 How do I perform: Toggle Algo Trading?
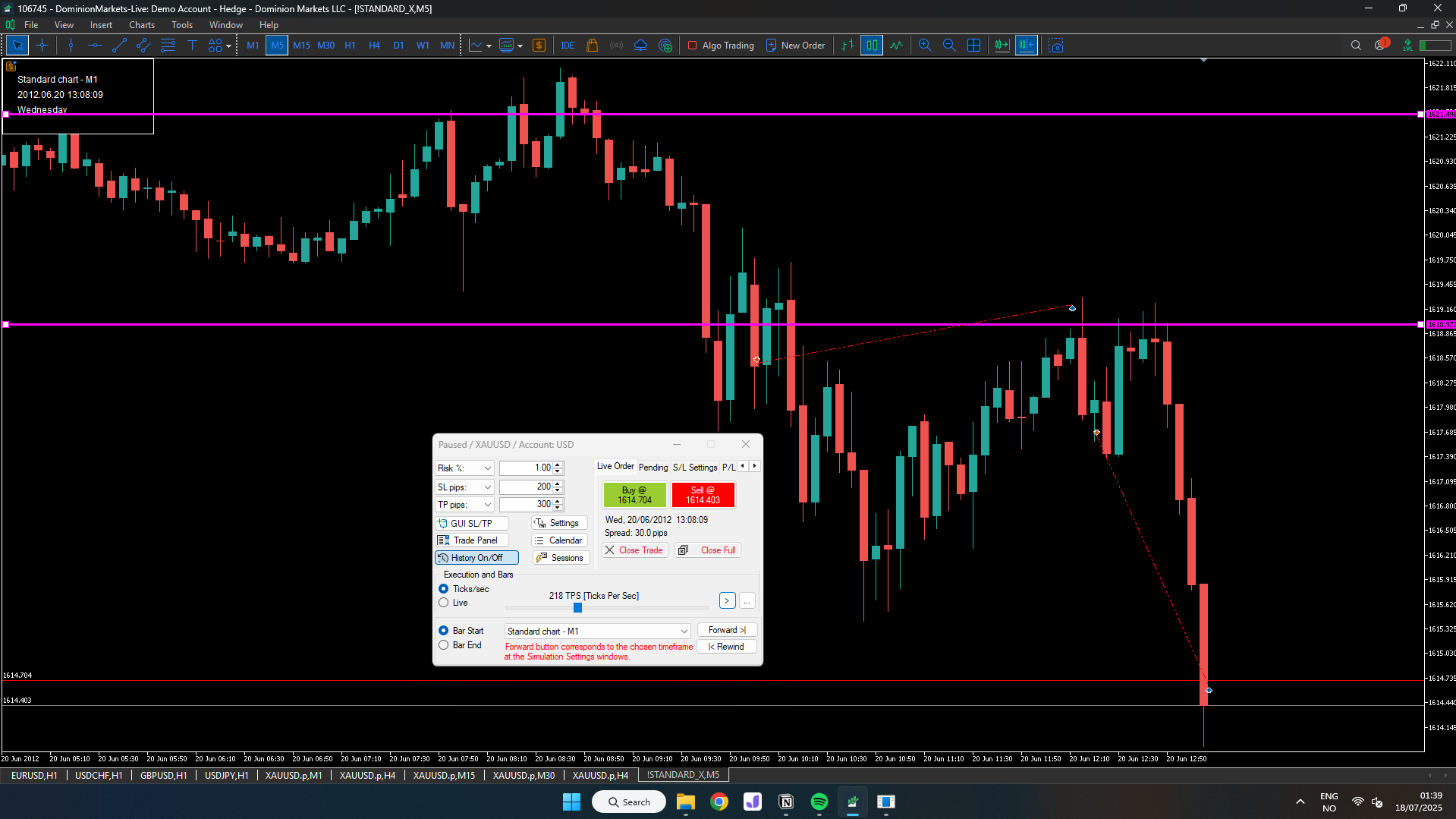[720, 46]
